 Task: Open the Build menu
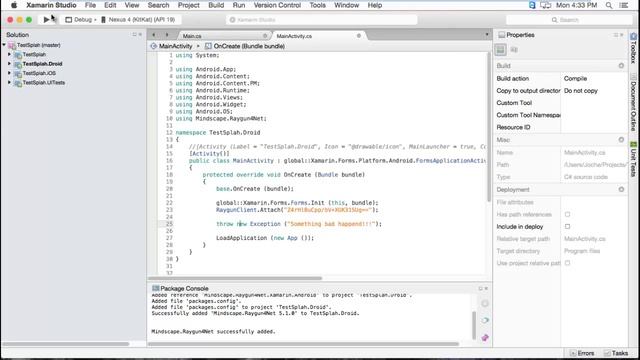[x=216, y=5]
